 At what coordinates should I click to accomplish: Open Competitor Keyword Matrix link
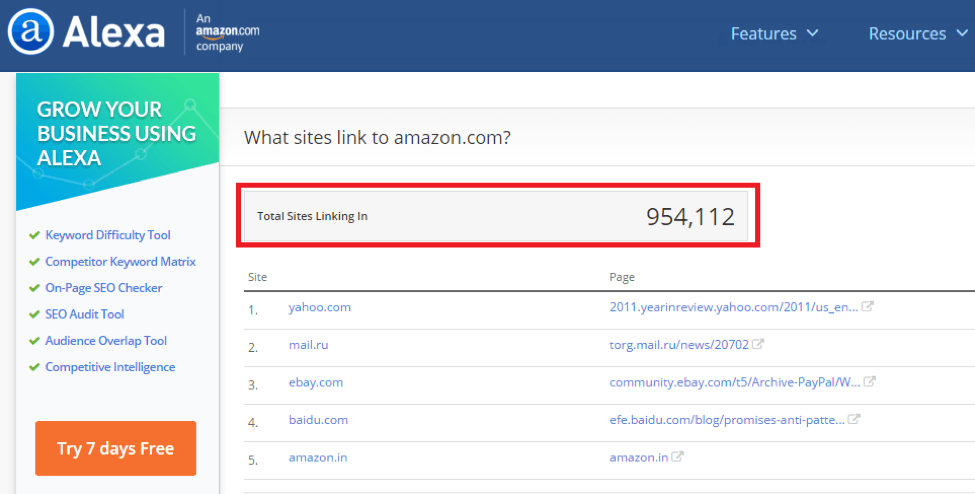(x=120, y=261)
